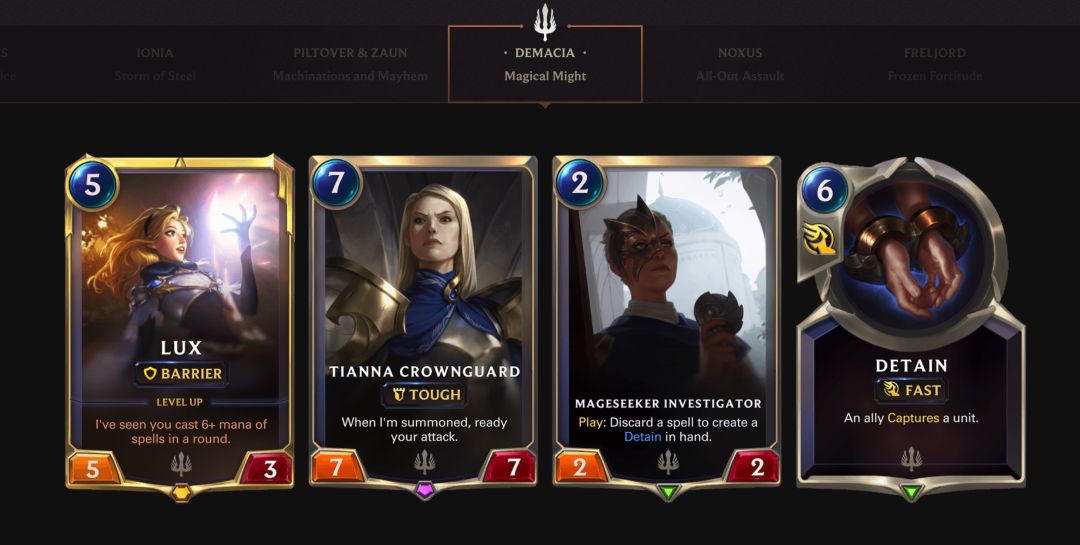Click the Tough keyword badge on Tianna Crownguard
The height and width of the screenshot is (545, 1080).
point(426,395)
